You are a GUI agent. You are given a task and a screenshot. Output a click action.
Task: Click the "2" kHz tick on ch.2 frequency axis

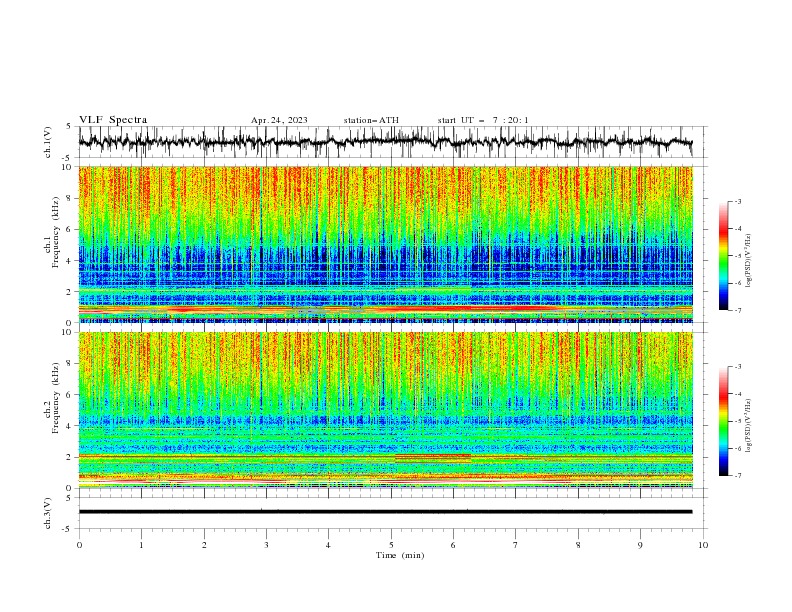point(69,457)
